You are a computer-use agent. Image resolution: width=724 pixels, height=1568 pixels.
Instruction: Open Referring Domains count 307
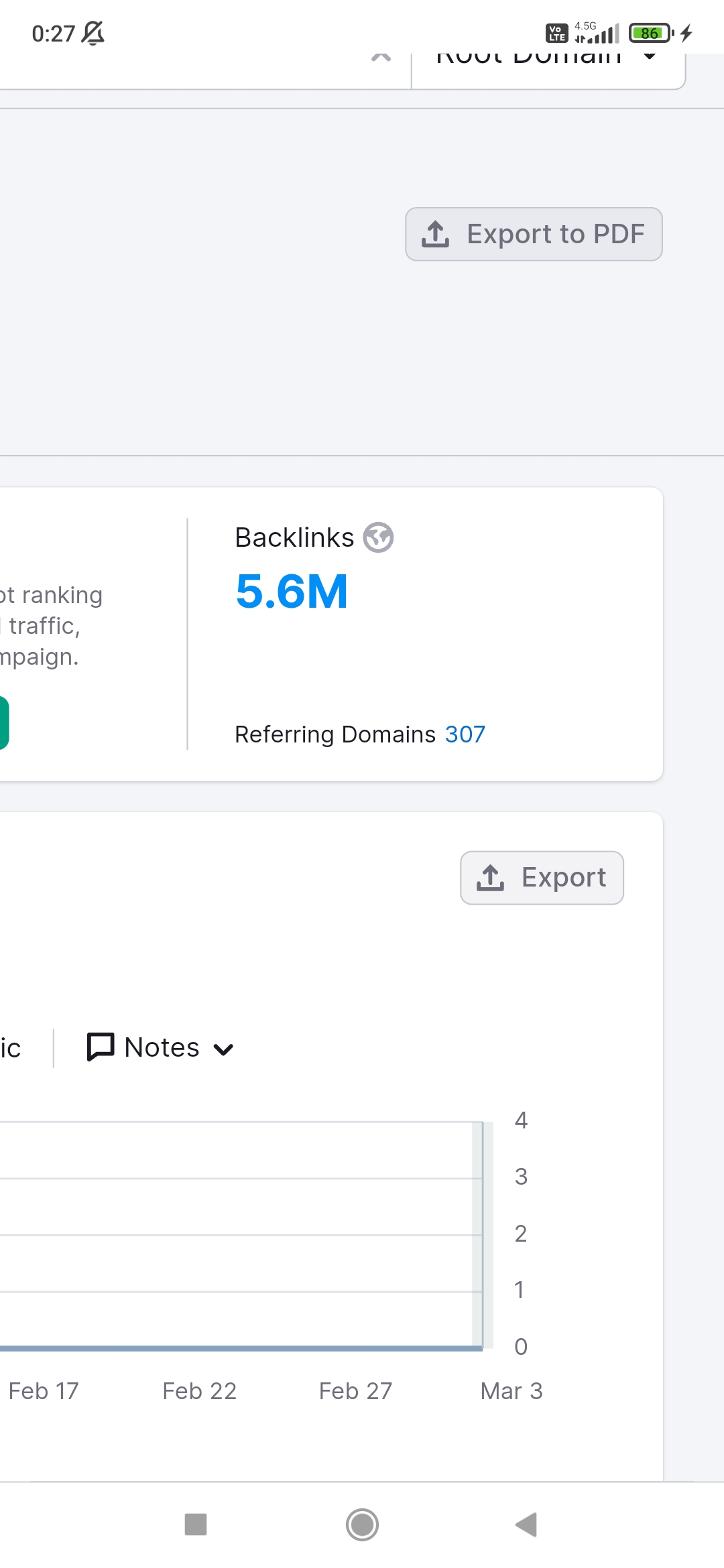tap(465, 734)
